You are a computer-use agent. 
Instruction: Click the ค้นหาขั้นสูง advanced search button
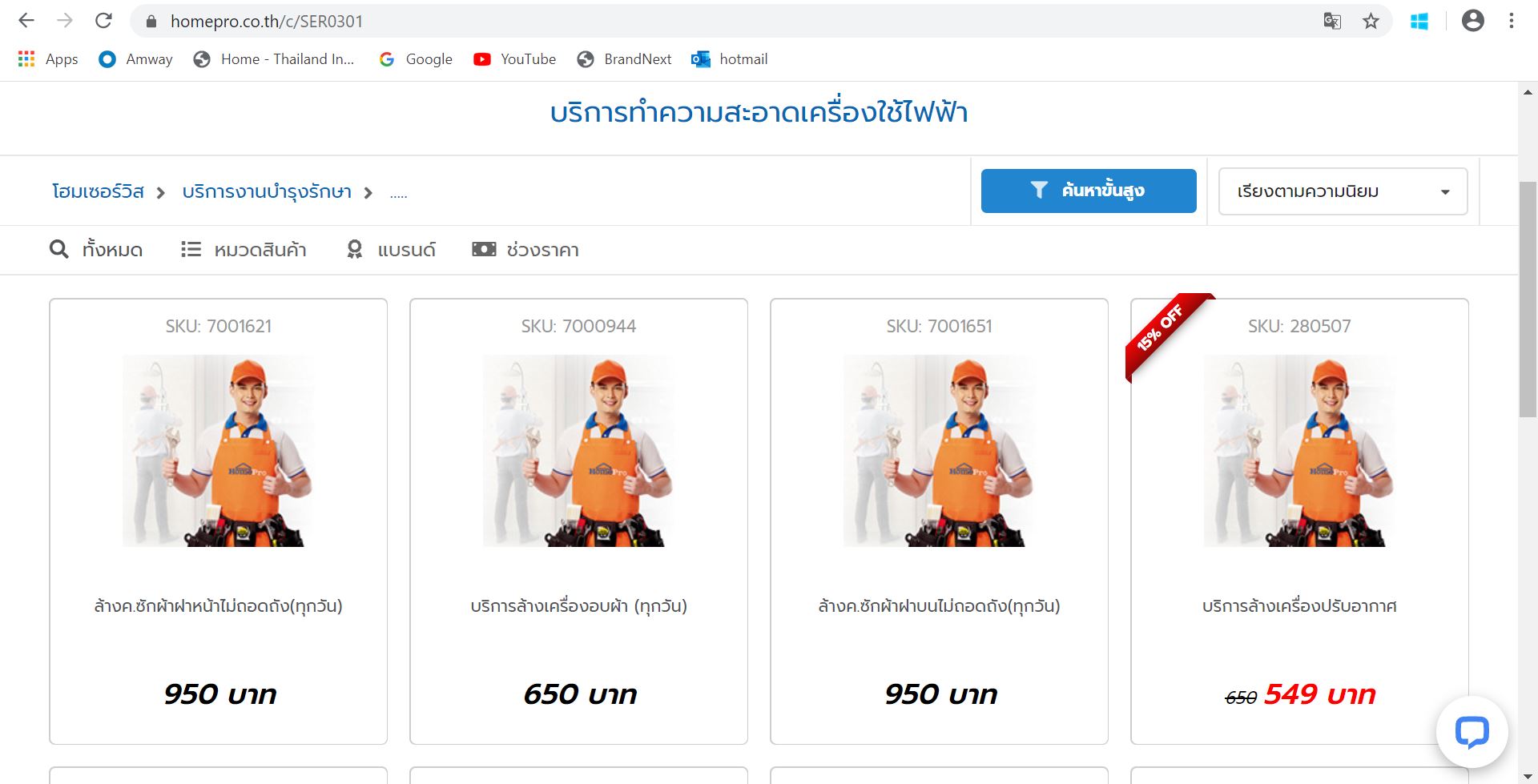(1089, 191)
